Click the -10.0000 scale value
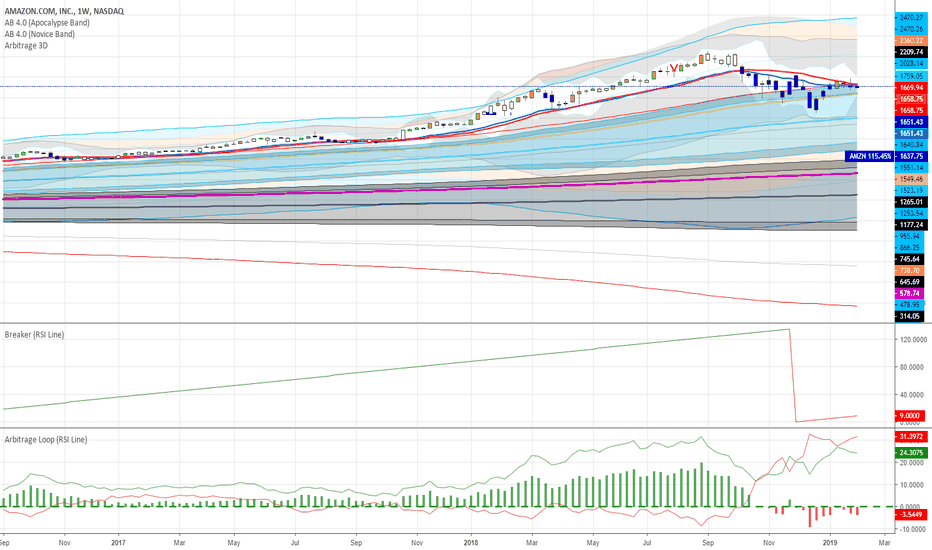Viewport: 932px width, 550px height. (x=913, y=529)
